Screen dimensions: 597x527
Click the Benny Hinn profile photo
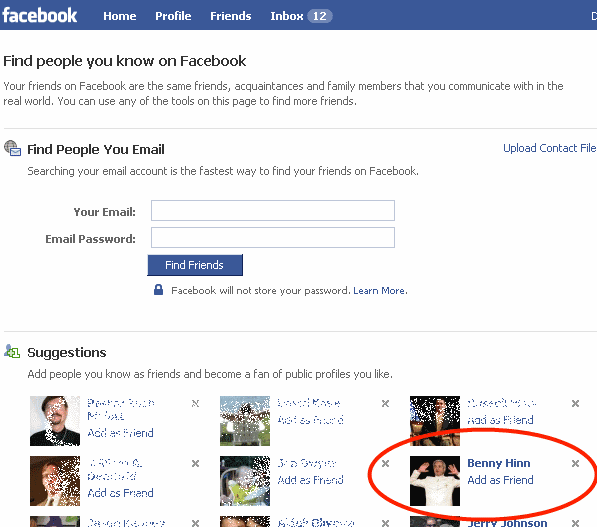(x=435, y=481)
